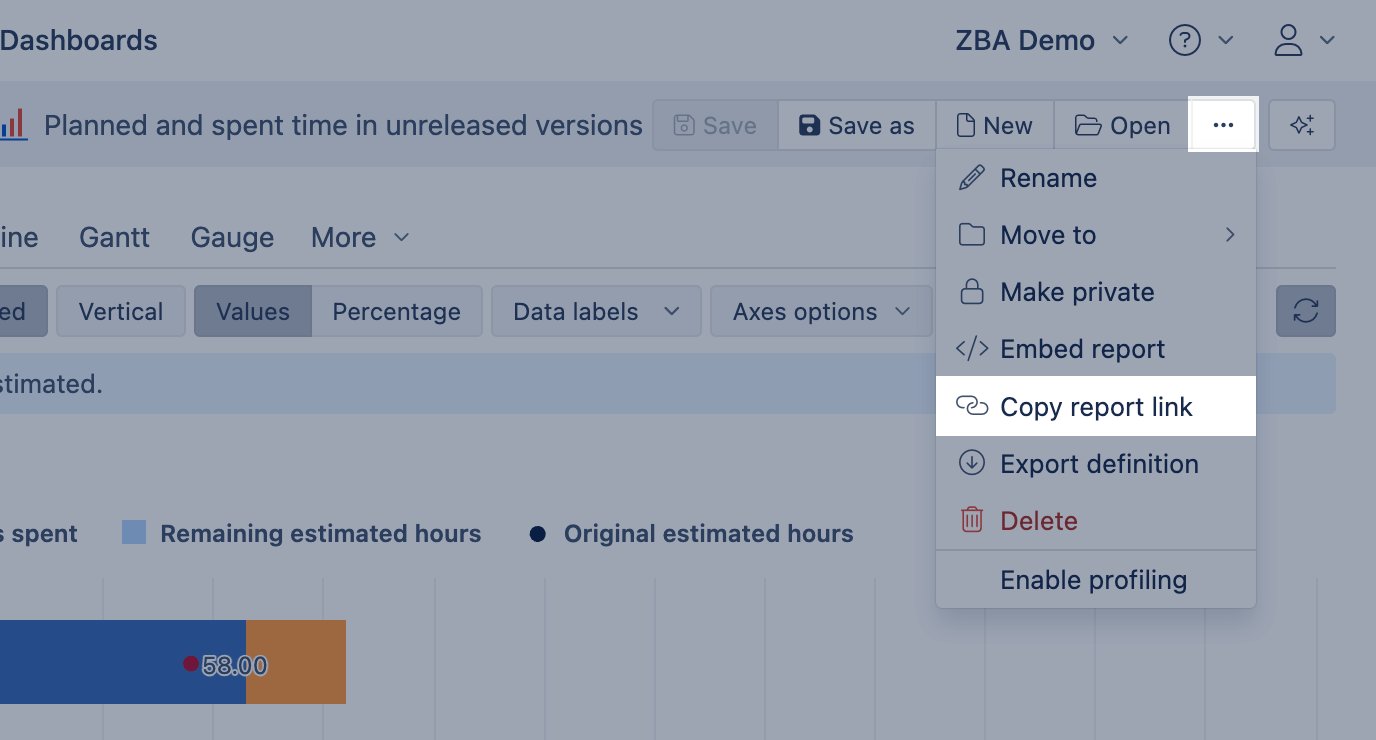Expand the Data labels dropdown
Image resolution: width=1376 pixels, height=740 pixels.
tap(596, 311)
